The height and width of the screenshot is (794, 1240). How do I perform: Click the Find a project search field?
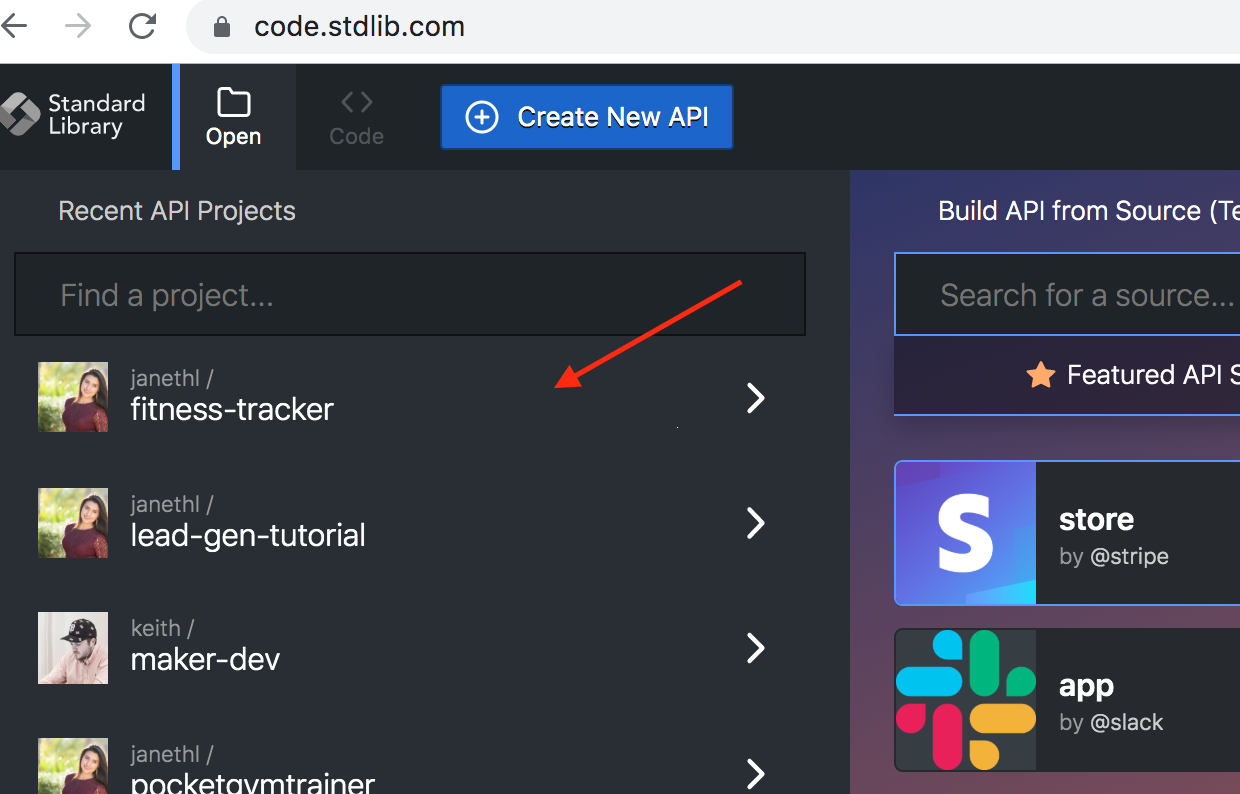pos(410,294)
